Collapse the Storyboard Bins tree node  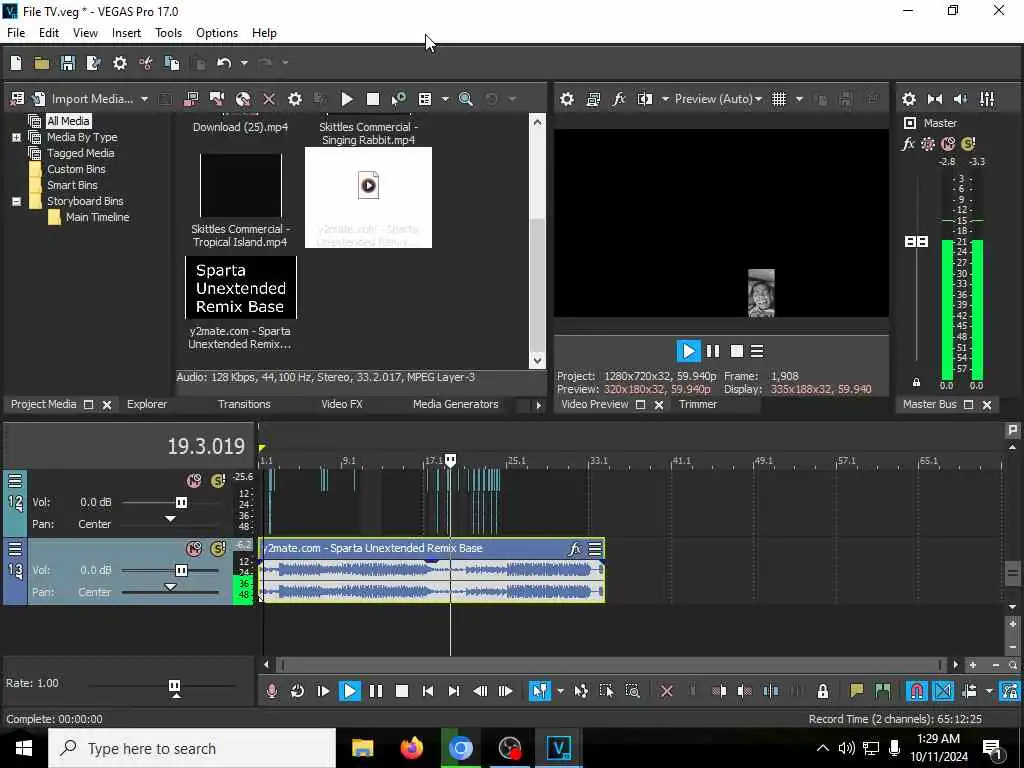click(x=16, y=201)
